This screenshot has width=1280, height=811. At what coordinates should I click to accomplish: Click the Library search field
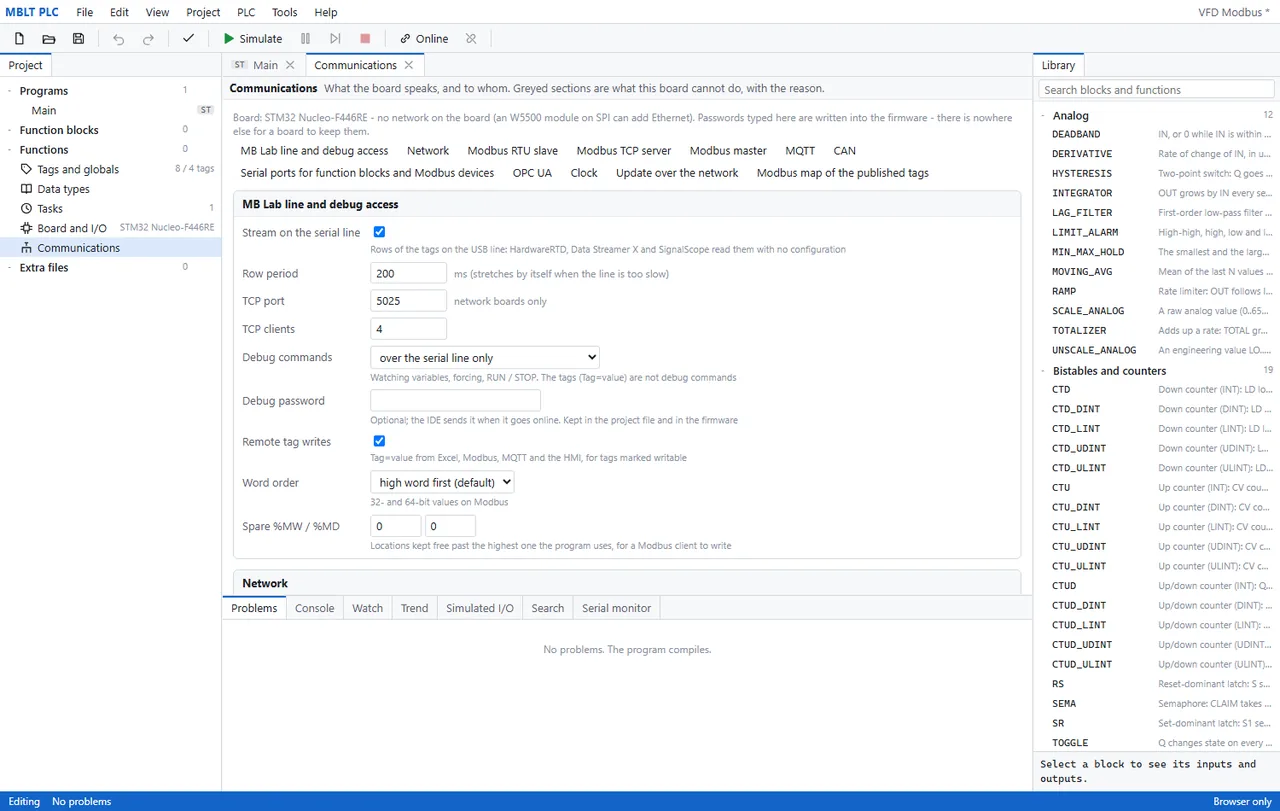point(1156,90)
